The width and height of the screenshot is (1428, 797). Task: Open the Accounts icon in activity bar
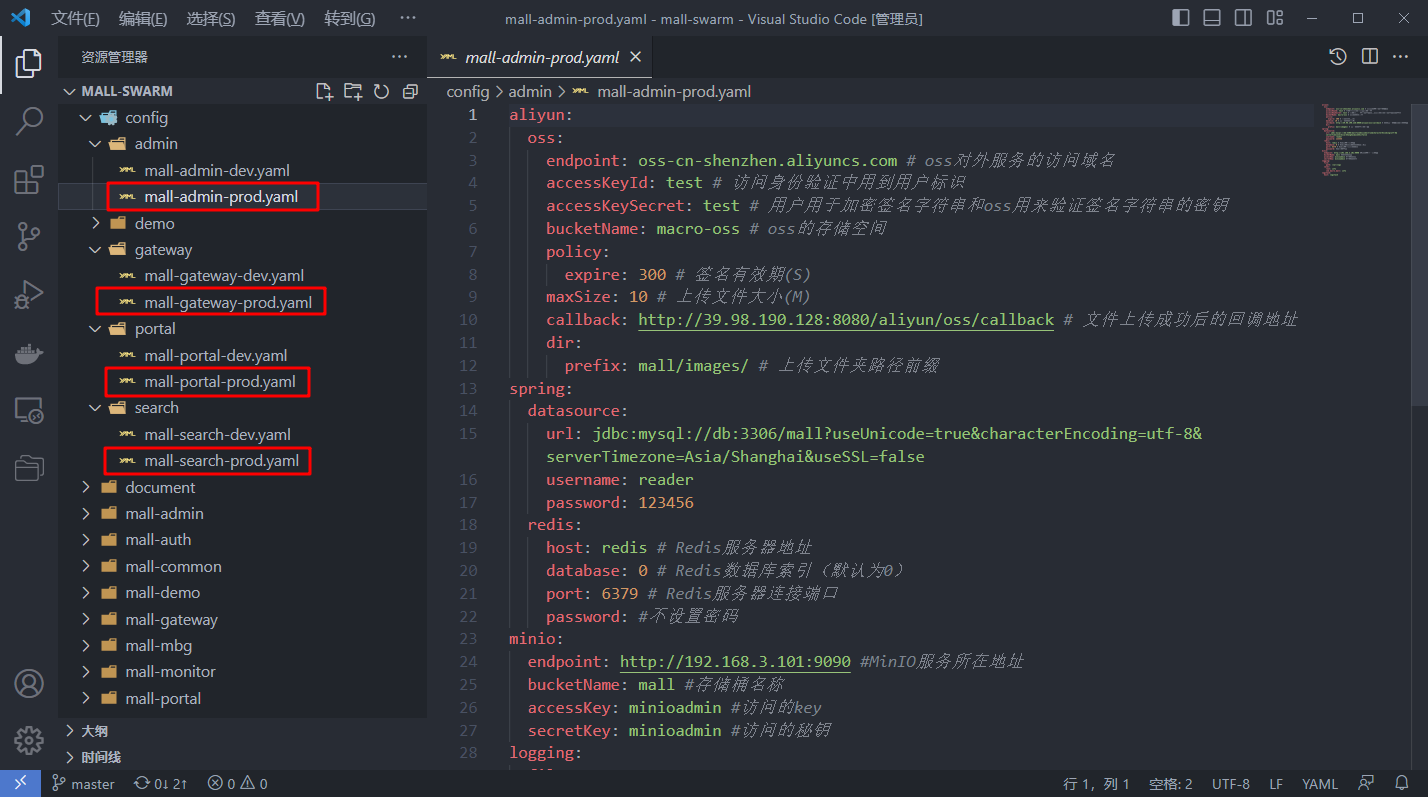29,684
